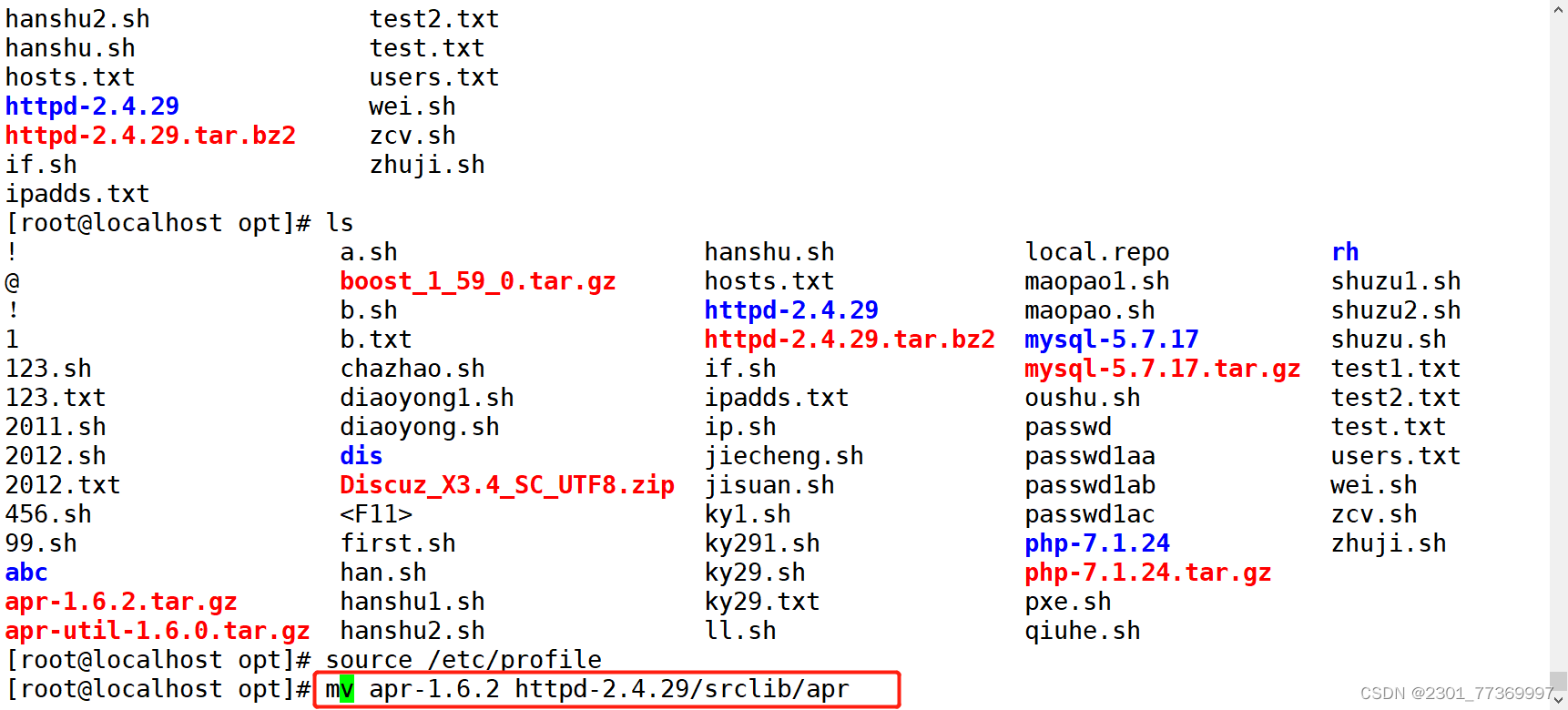Image resolution: width=1568 pixels, height=710 pixels.
Task: Click the chazhao.sh file name
Action: click(412, 369)
